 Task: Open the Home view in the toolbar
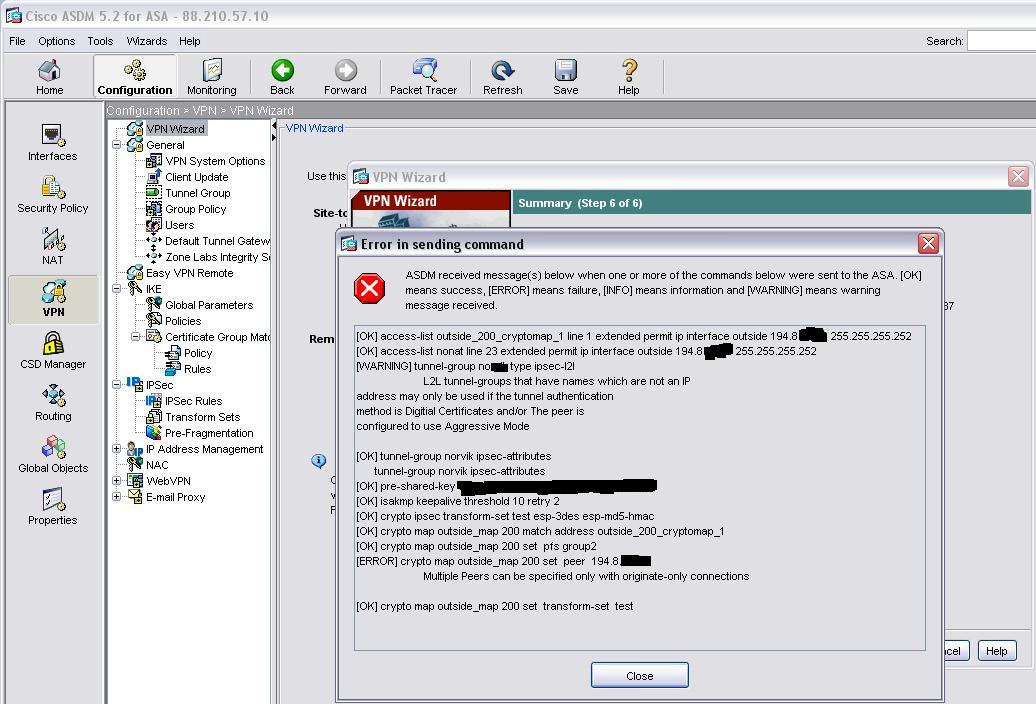point(50,77)
